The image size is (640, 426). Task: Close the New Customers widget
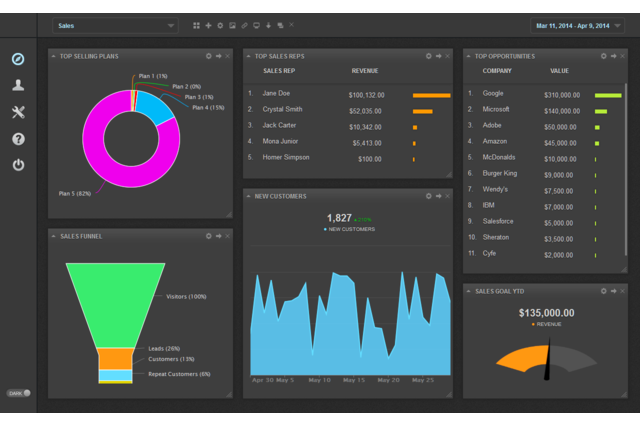pyautogui.click(x=447, y=196)
